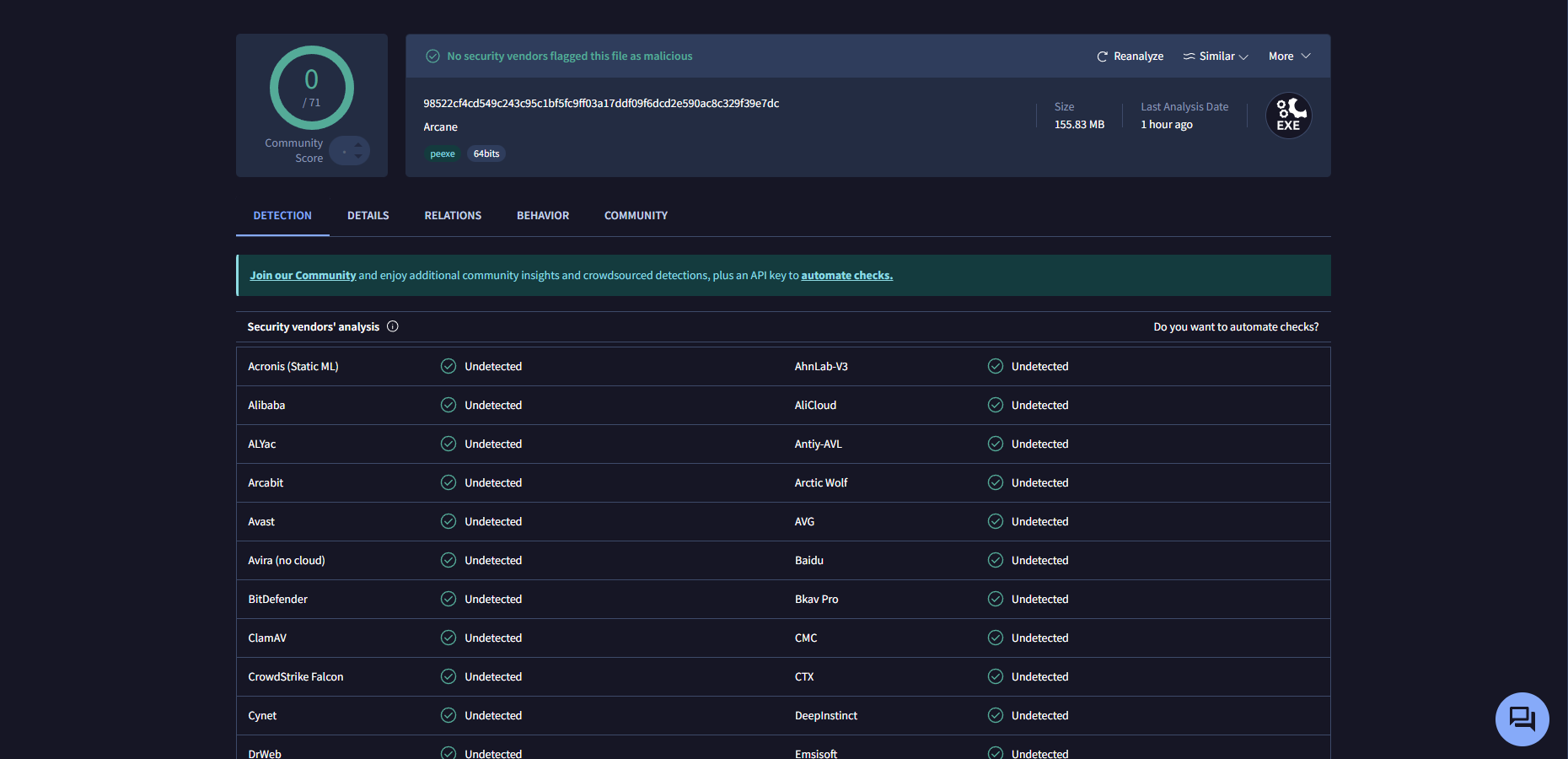1568x759 pixels.
Task: Vote the file with the Community Score smiley
Action: click(x=349, y=150)
